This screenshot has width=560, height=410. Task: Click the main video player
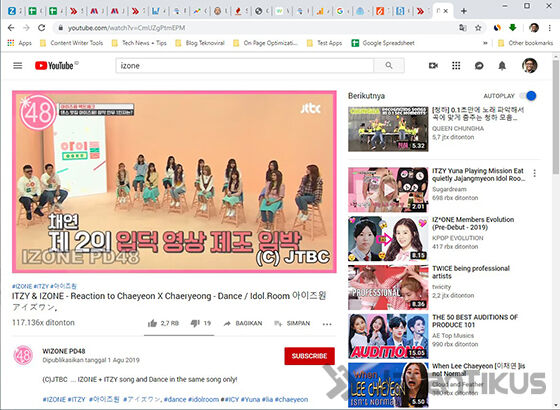(x=174, y=182)
